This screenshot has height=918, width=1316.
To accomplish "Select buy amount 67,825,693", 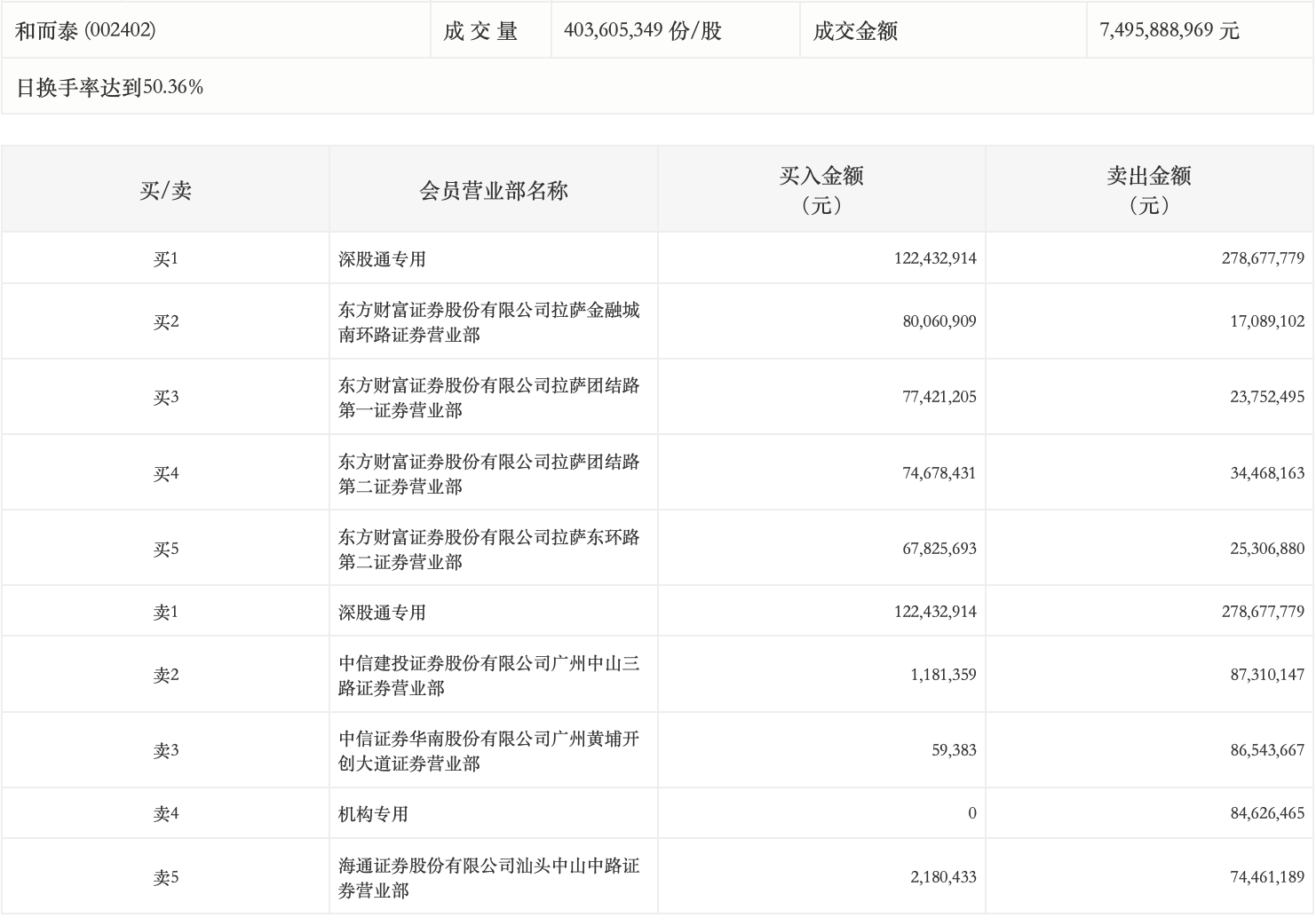I will [x=939, y=550].
